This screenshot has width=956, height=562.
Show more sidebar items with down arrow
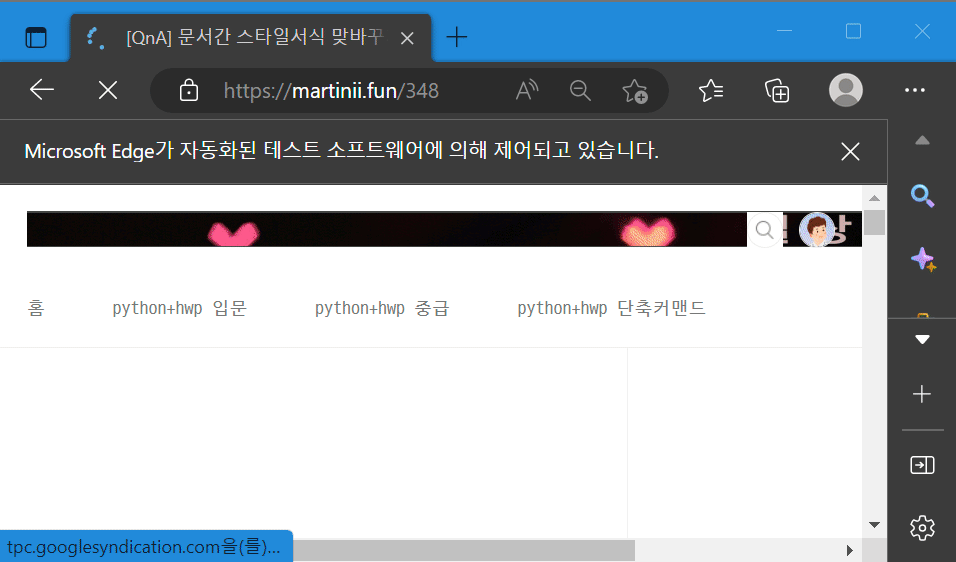(922, 340)
